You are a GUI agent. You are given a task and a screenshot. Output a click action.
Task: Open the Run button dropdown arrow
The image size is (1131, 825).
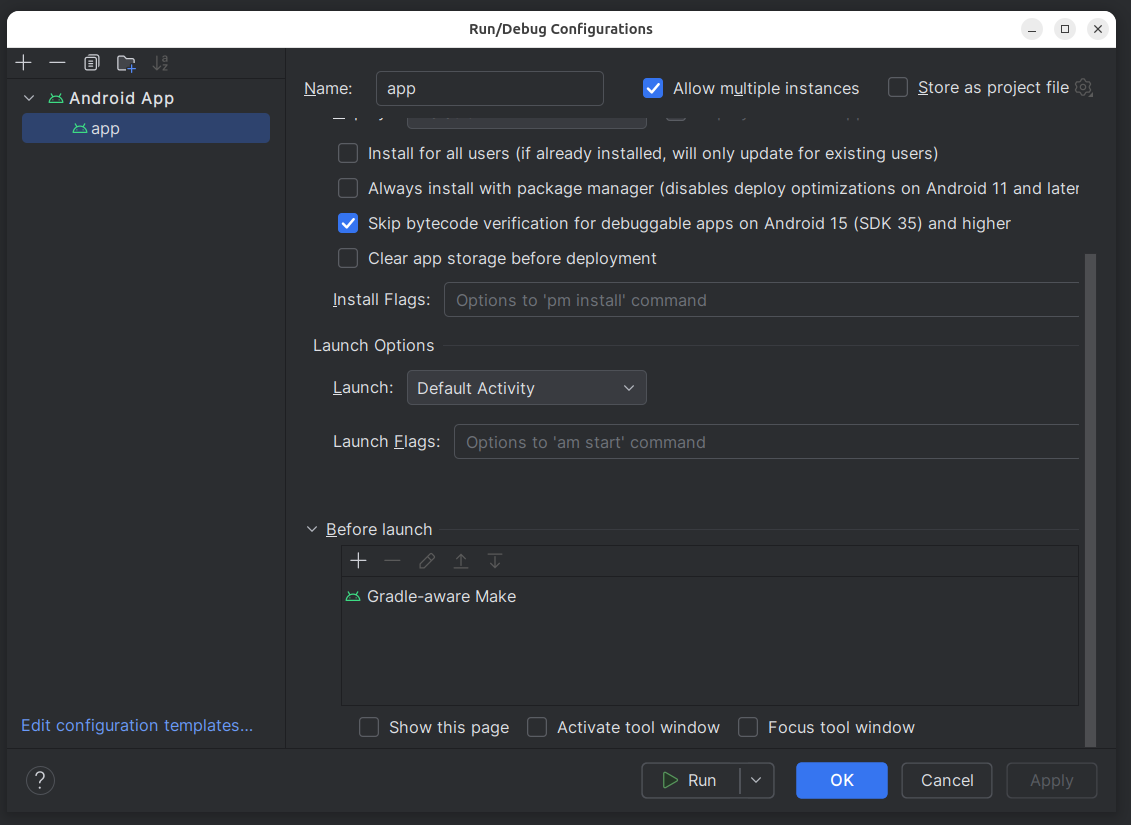coord(756,780)
